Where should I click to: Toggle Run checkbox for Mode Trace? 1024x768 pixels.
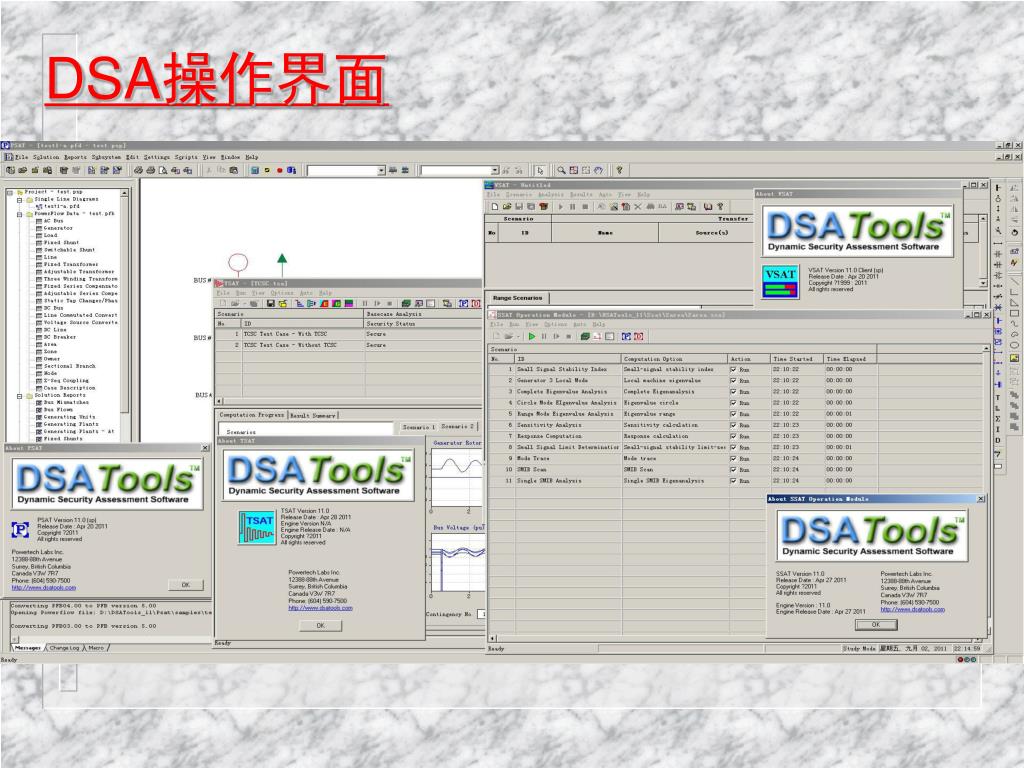pyautogui.click(x=733, y=458)
